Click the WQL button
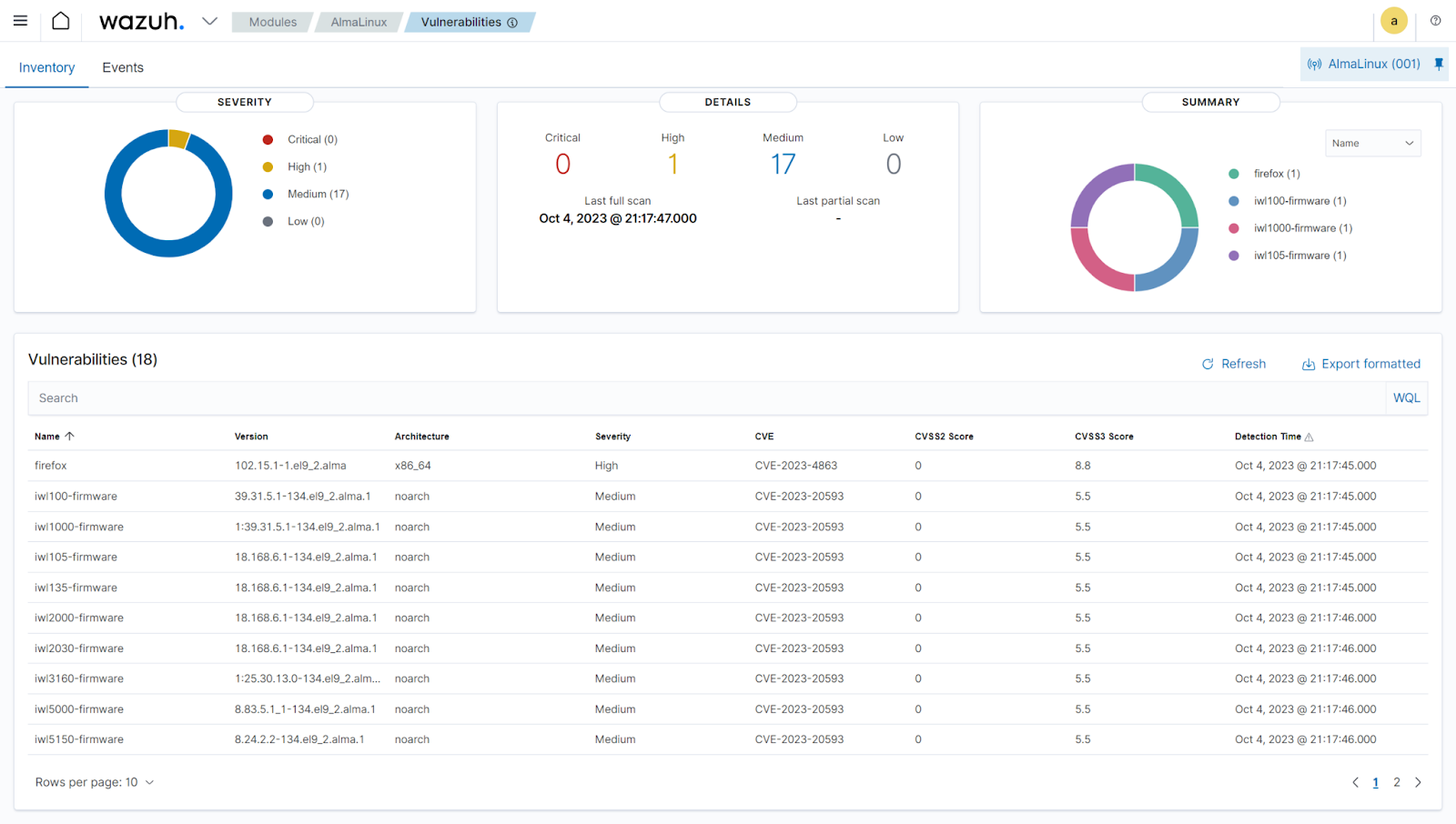This screenshot has height=824, width=1456. [1406, 398]
